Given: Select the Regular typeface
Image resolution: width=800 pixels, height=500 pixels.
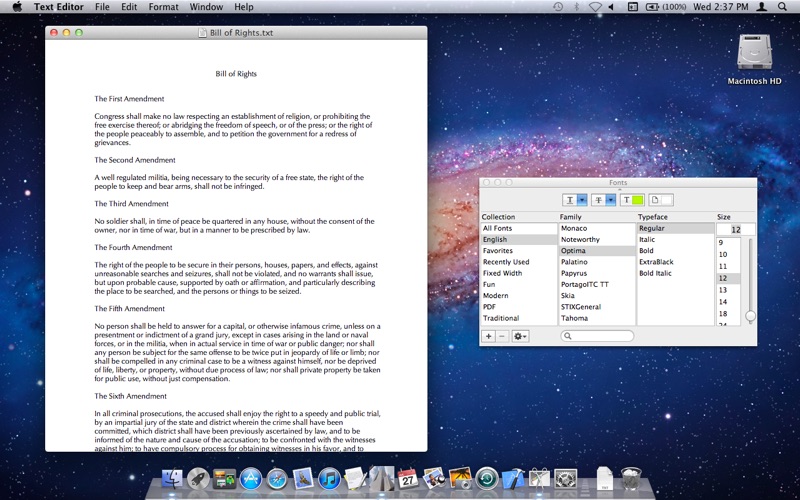Looking at the screenshot, I should (x=676, y=228).
